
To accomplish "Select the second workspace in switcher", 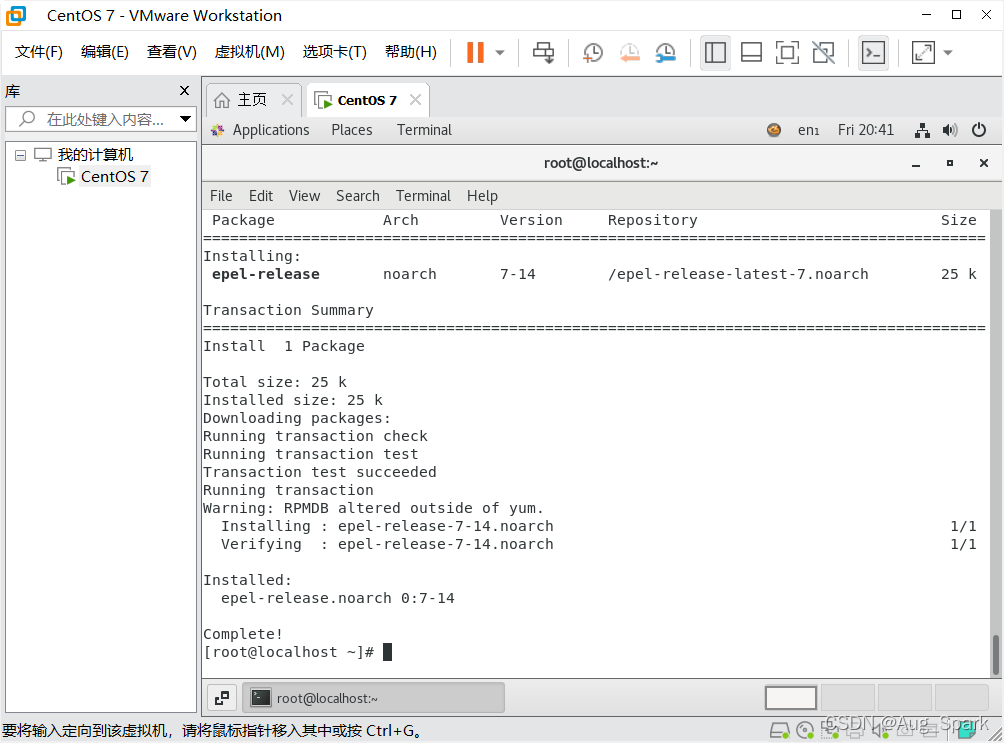I will point(848,698).
